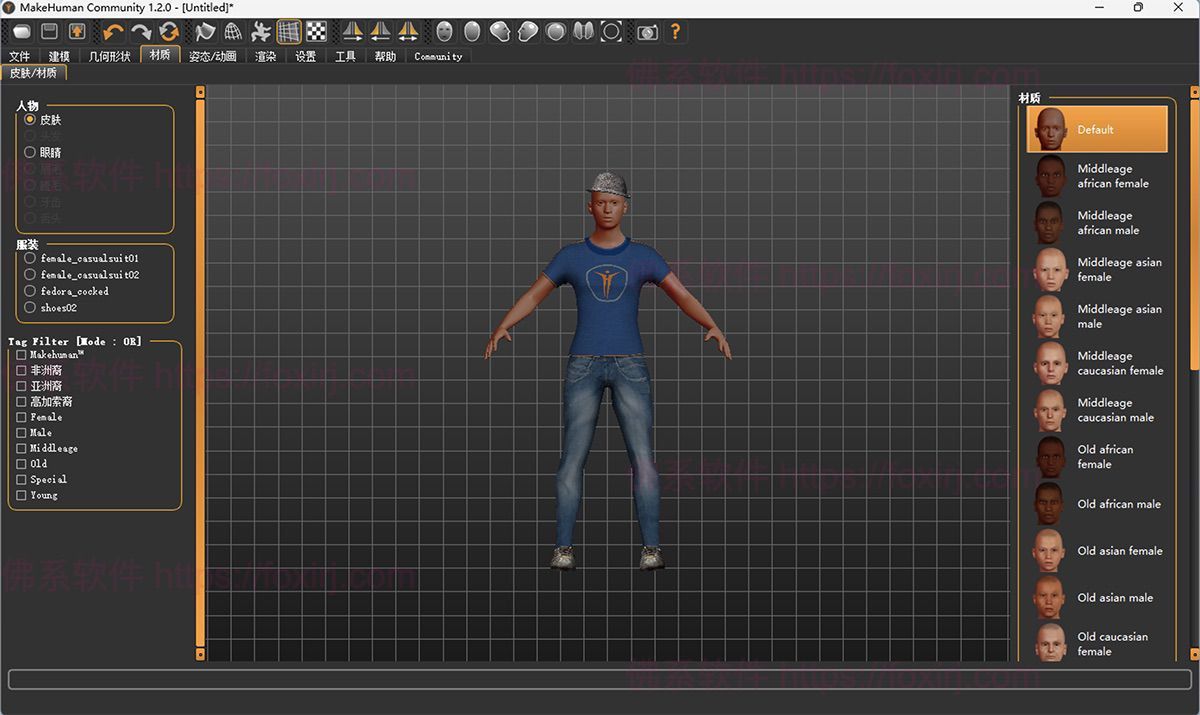Toggle wireframe view in toolbar

tap(233, 32)
